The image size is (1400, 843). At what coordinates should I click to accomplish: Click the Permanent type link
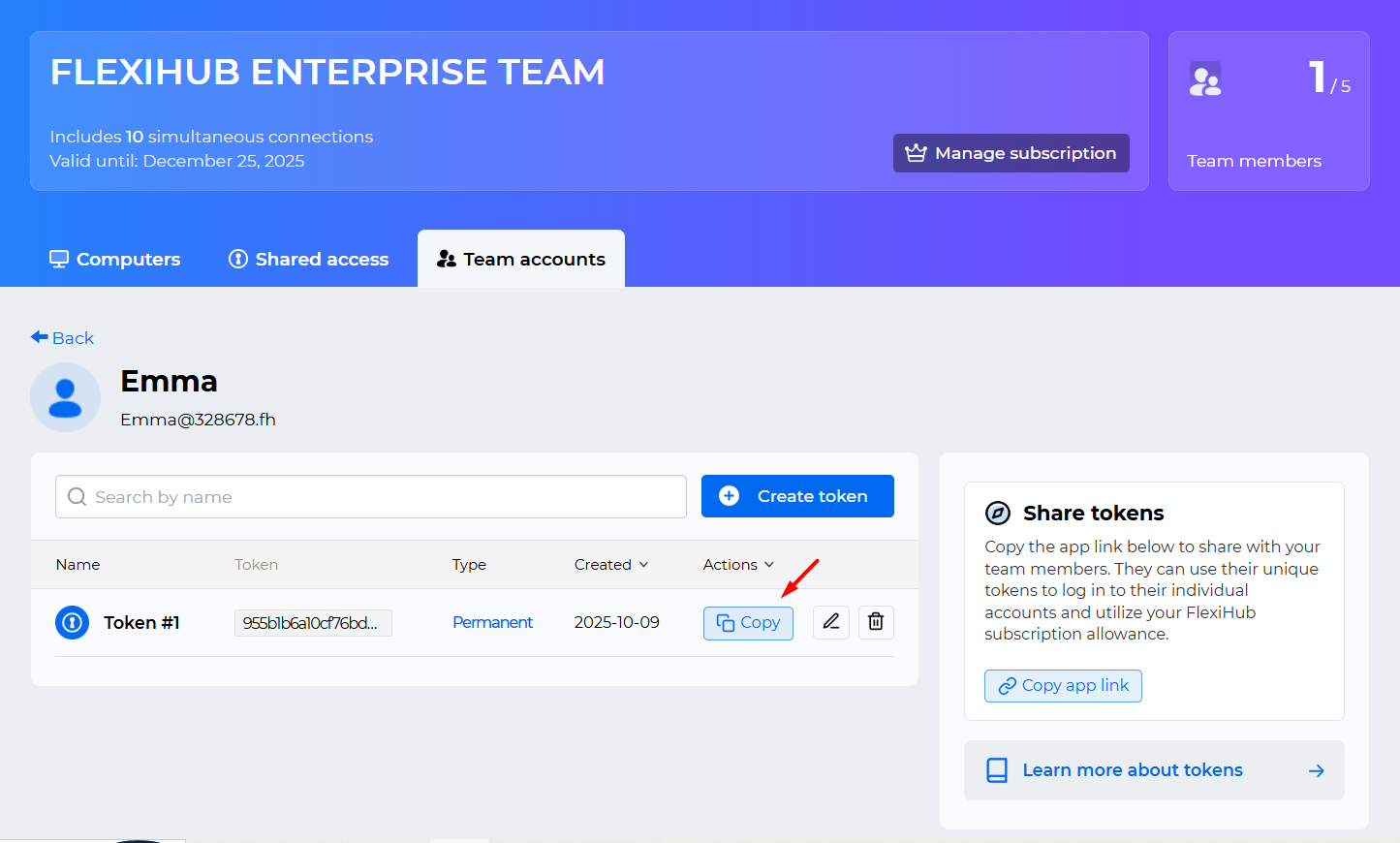pos(492,622)
